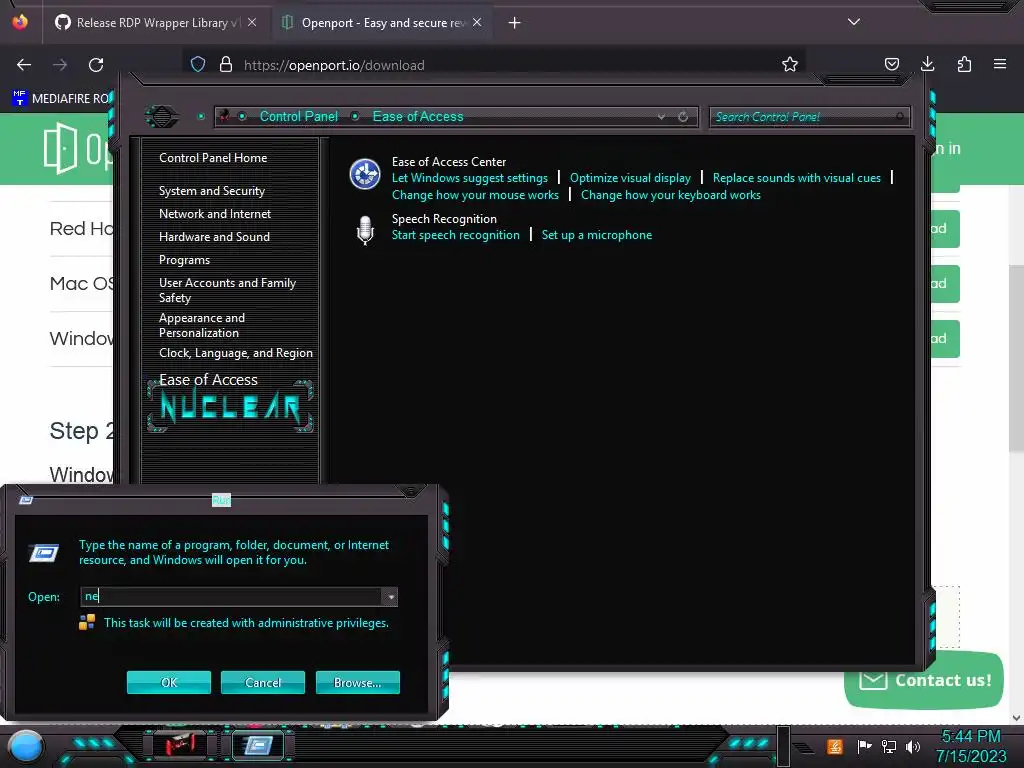Click Replace sounds with visual cues
The image size is (1024, 768).
click(797, 178)
